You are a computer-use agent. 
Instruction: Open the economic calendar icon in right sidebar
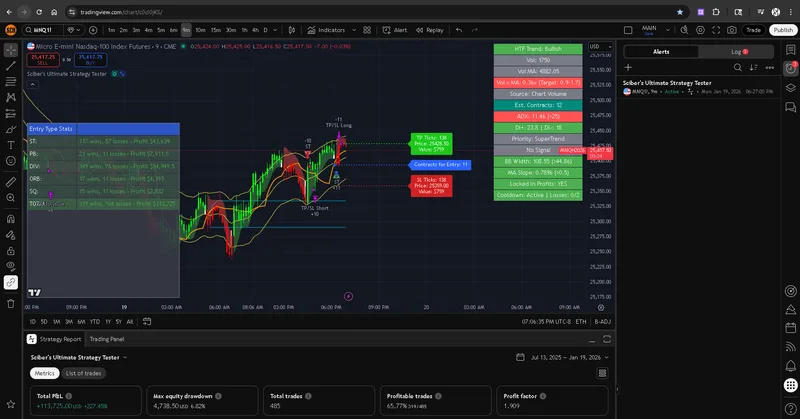click(790, 328)
